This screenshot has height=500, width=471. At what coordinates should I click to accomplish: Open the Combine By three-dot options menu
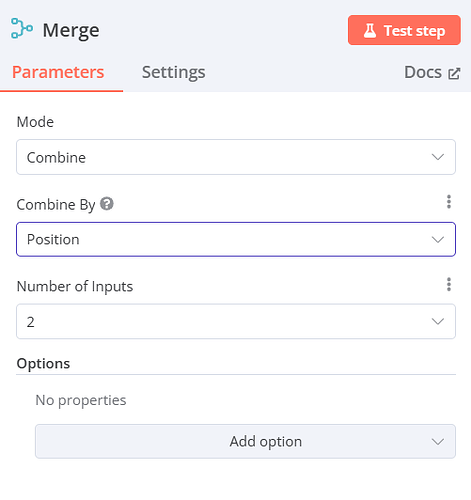pos(449,202)
